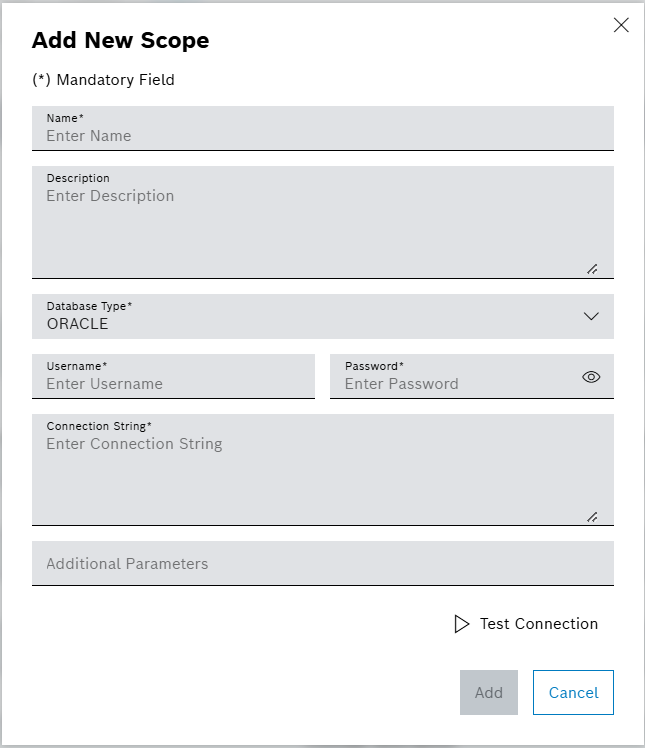645x748 pixels.
Task: Cancel the new scope dialog
Action: tap(573, 692)
